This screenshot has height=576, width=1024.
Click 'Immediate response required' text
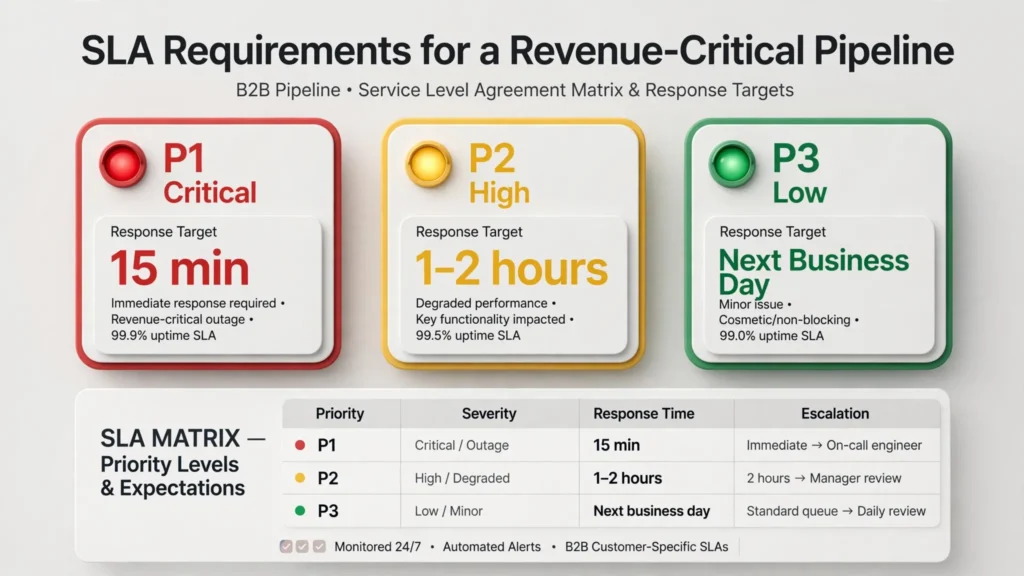click(193, 303)
